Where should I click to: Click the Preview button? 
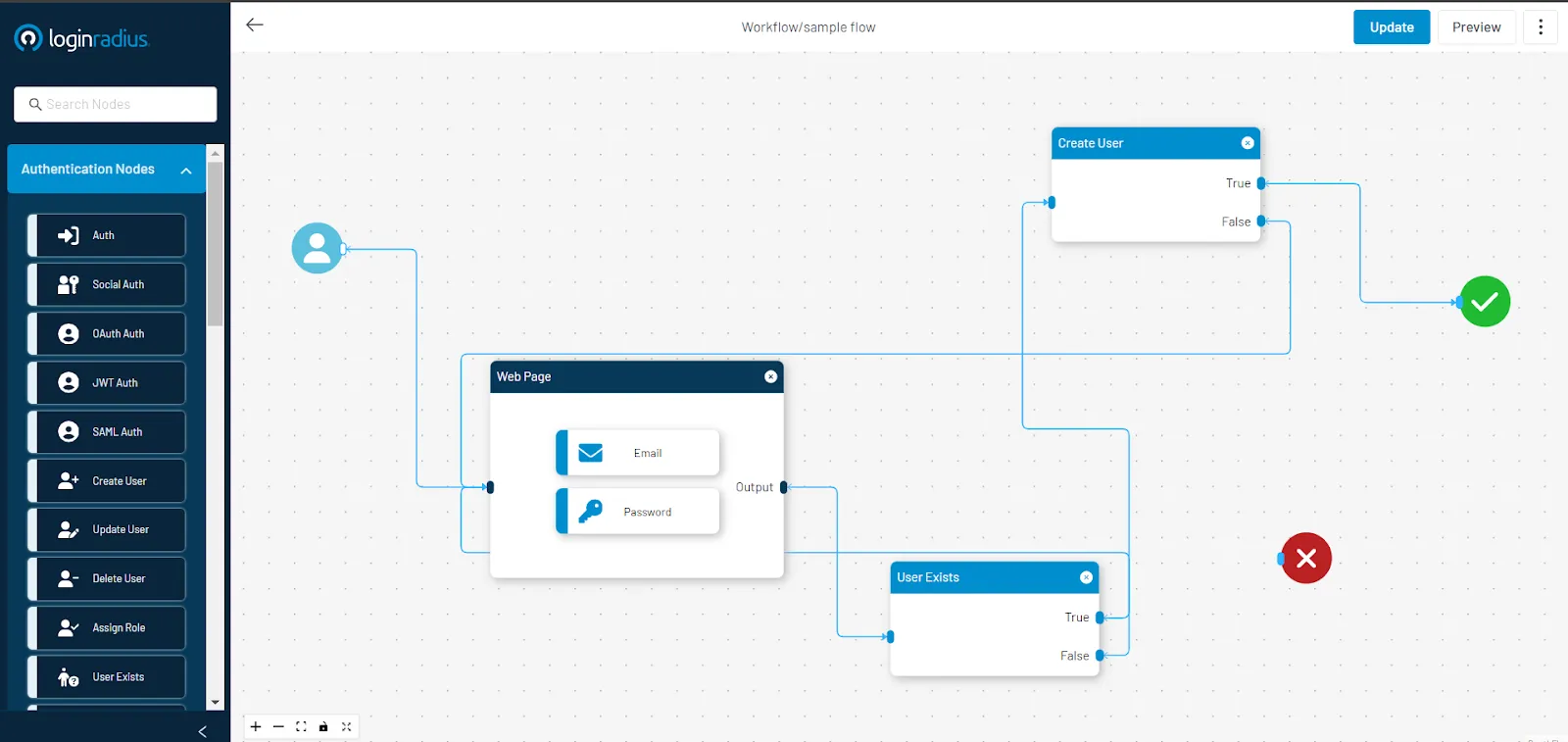click(1476, 27)
